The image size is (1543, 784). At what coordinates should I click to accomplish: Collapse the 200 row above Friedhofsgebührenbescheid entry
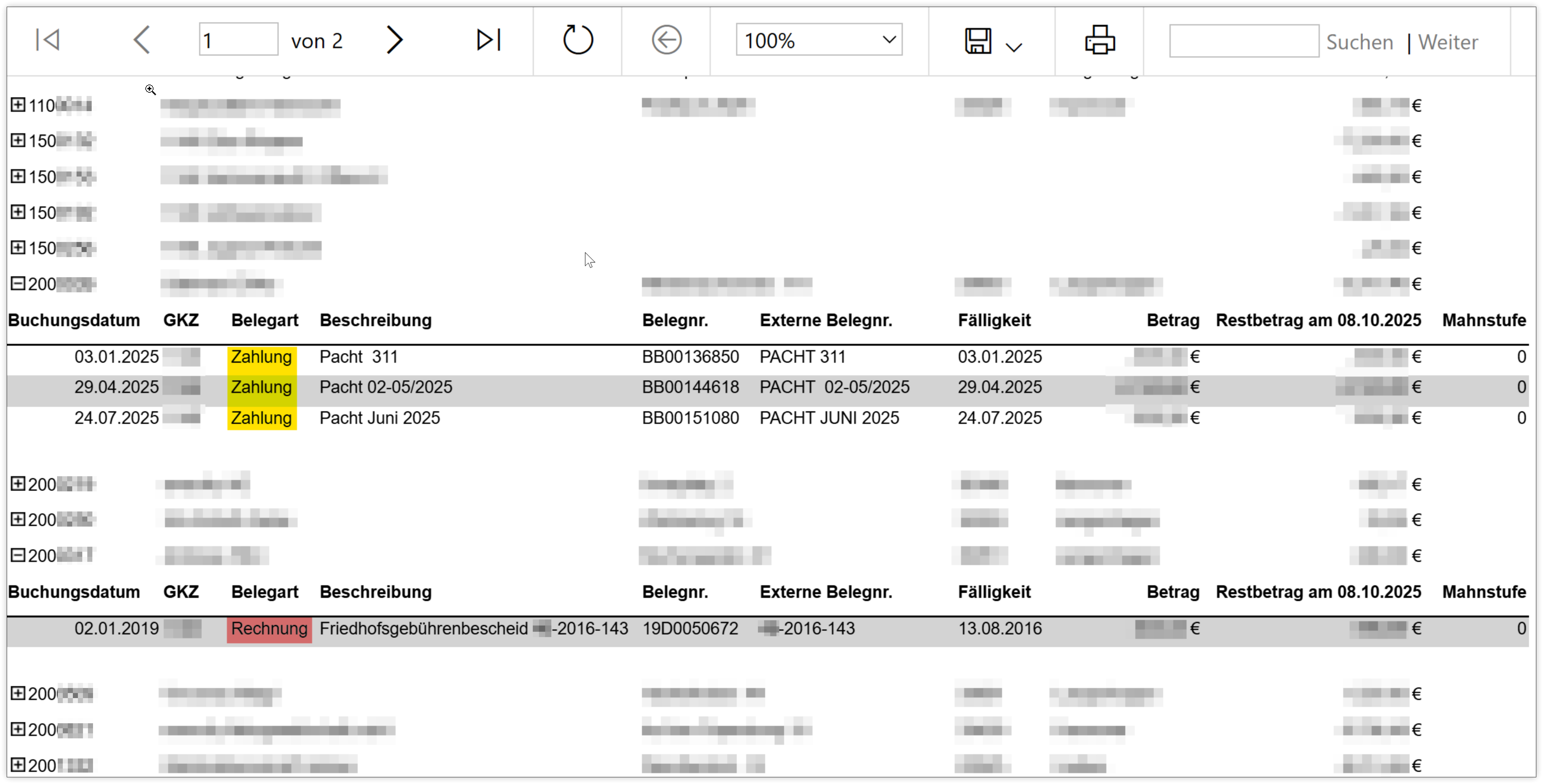click(18, 555)
